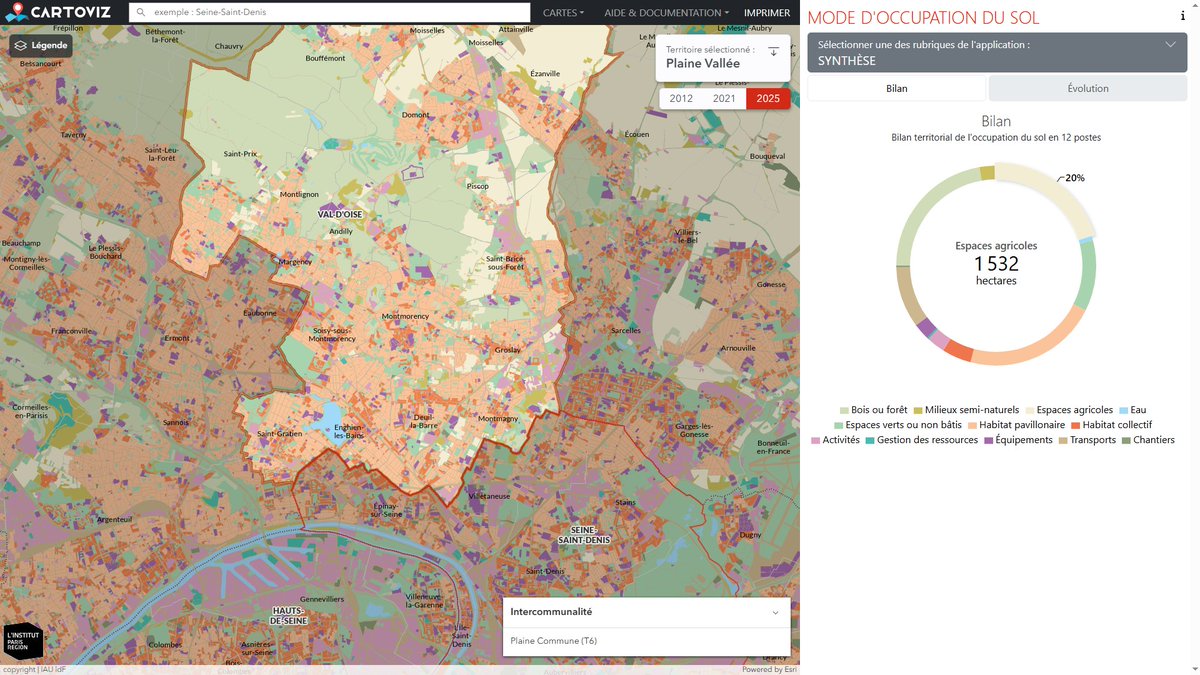The width and height of the screenshot is (1200, 675).
Task: Toggle Gestion des ressources legend item
Action: pos(921,440)
